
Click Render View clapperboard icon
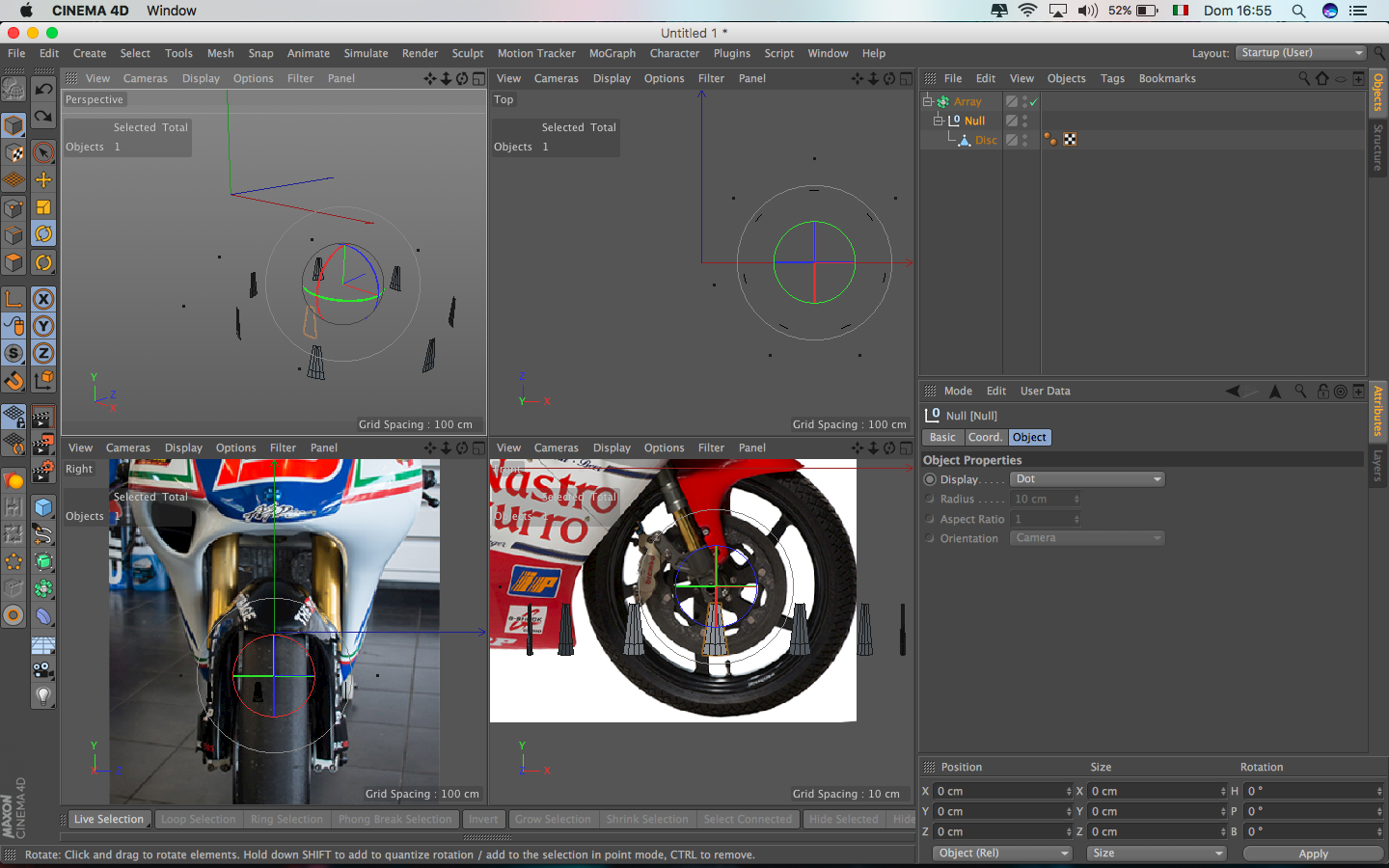click(43, 417)
